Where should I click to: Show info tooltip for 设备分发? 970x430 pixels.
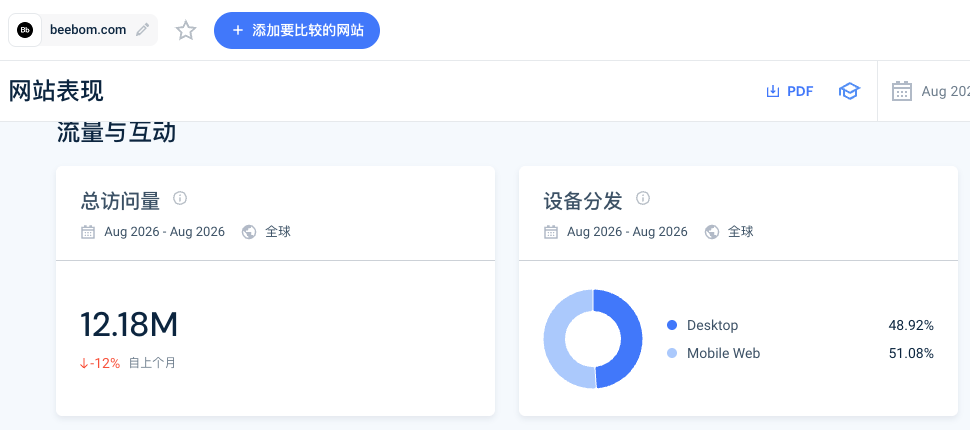tap(643, 198)
